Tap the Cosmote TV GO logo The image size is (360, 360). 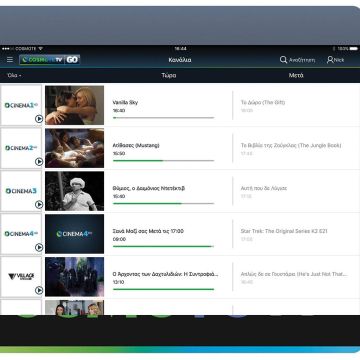pyautogui.click(x=50, y=60)
